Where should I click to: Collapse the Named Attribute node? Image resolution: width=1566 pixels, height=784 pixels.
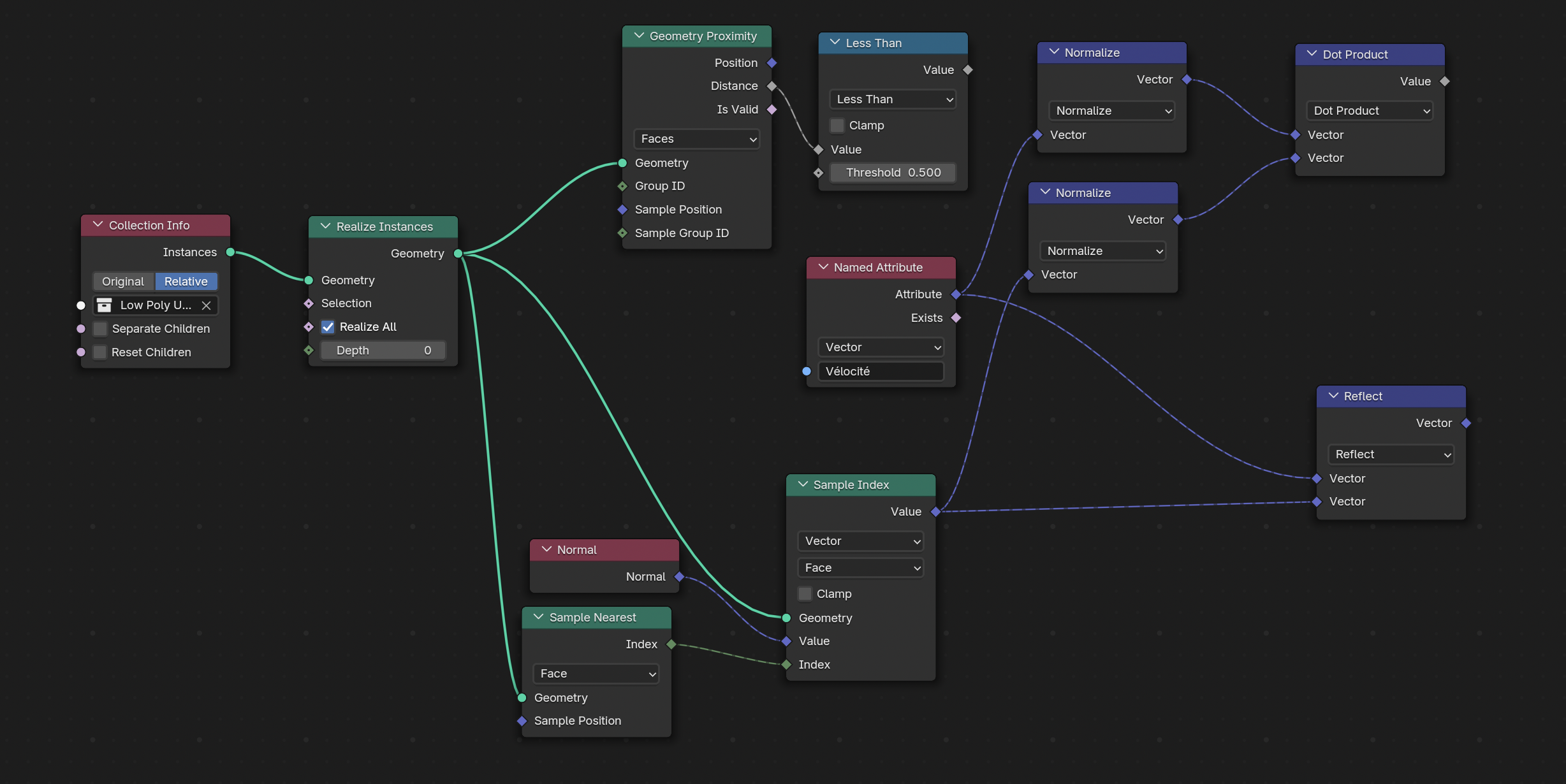[823, 267]
